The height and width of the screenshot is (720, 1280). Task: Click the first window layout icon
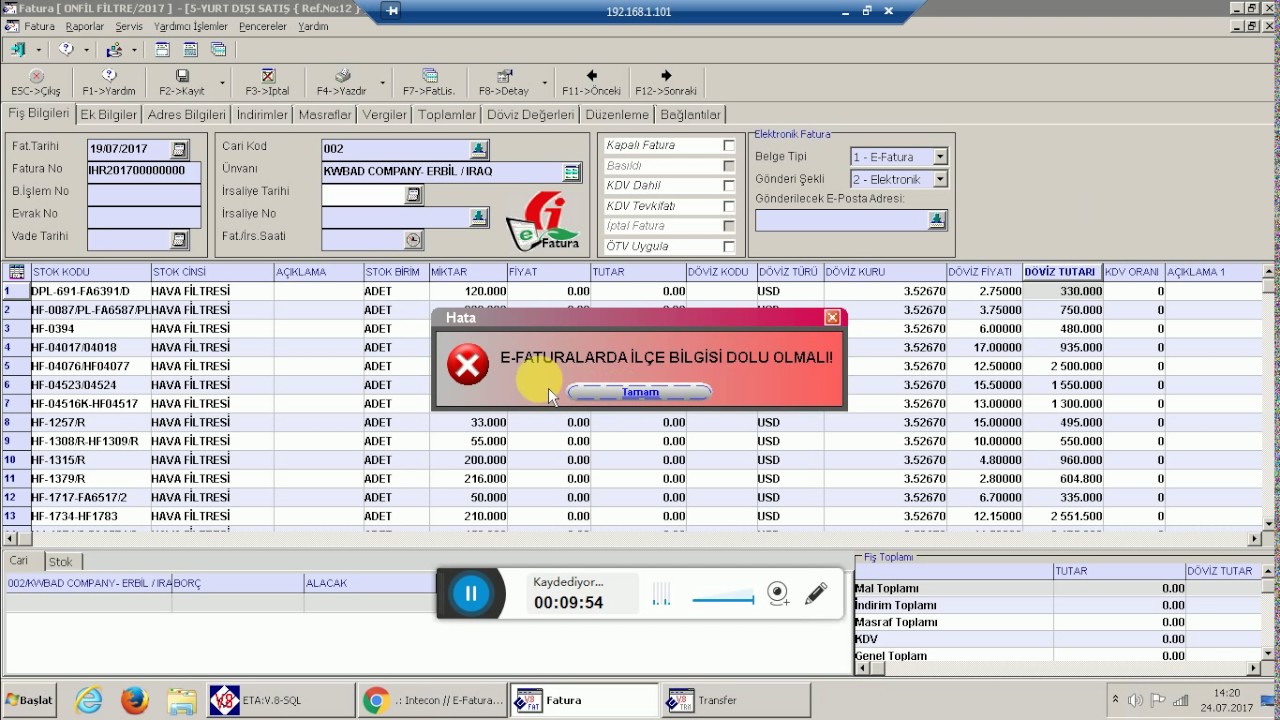162,49
